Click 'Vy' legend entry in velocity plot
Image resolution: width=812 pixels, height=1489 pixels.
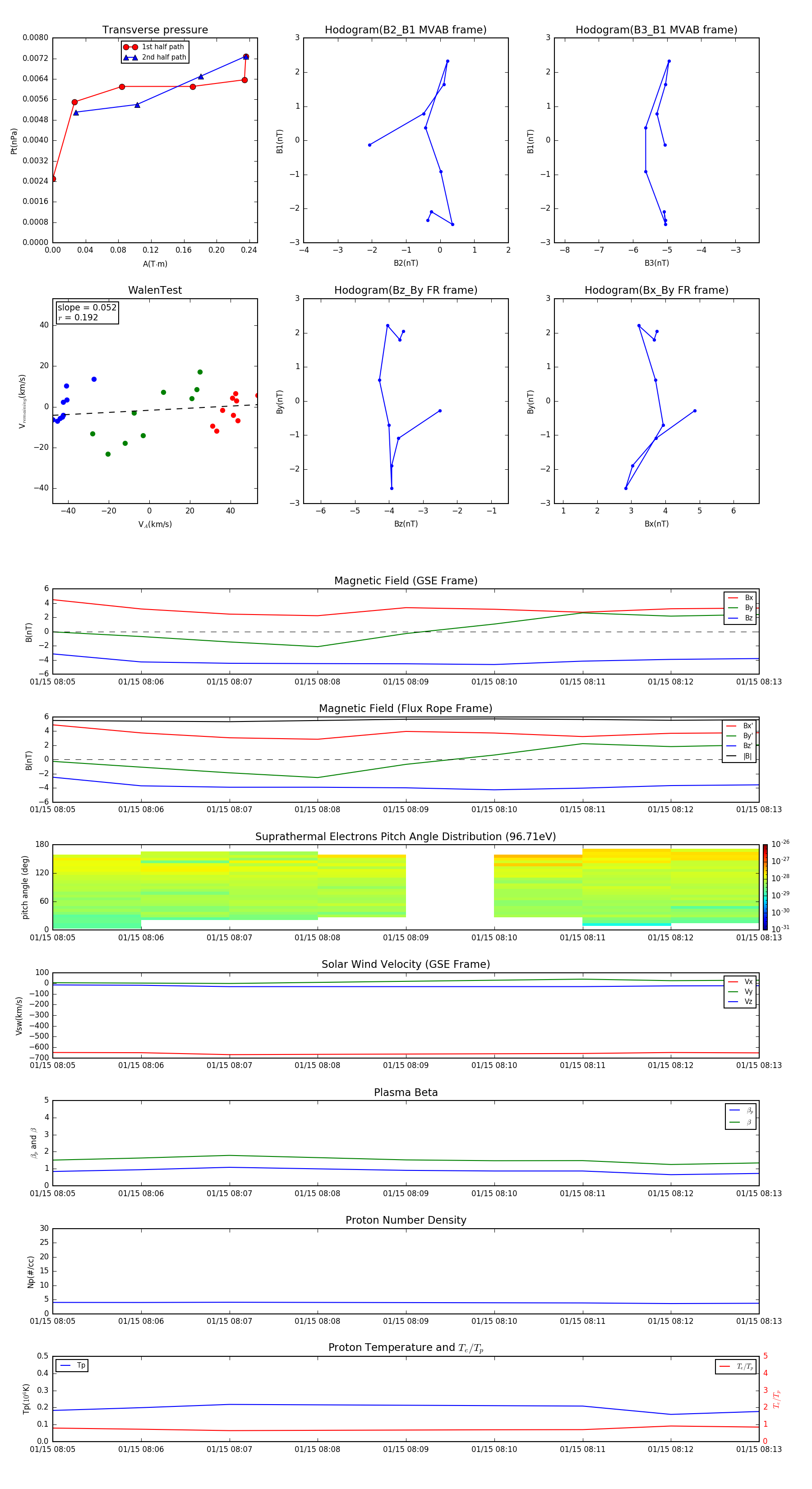click(x=741, y=991)
